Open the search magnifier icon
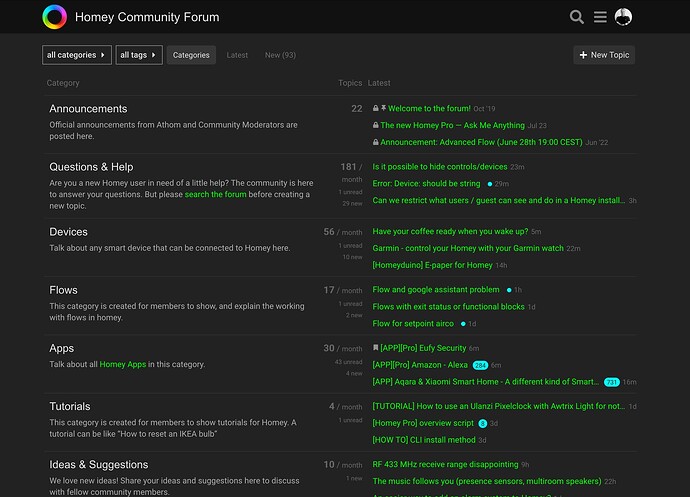 click(x=576, y=17)
